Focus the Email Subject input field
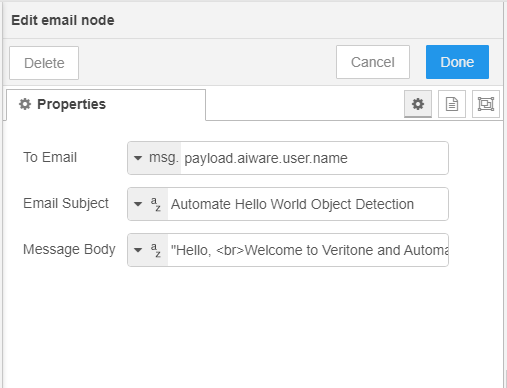 click(x=308, y=204)
